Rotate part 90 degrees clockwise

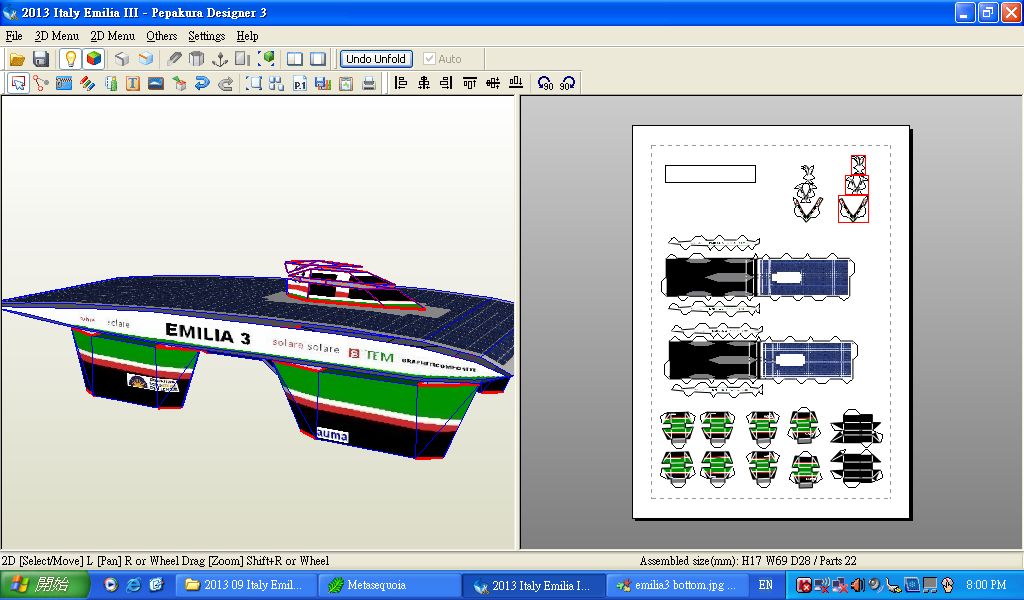[567, 84]
